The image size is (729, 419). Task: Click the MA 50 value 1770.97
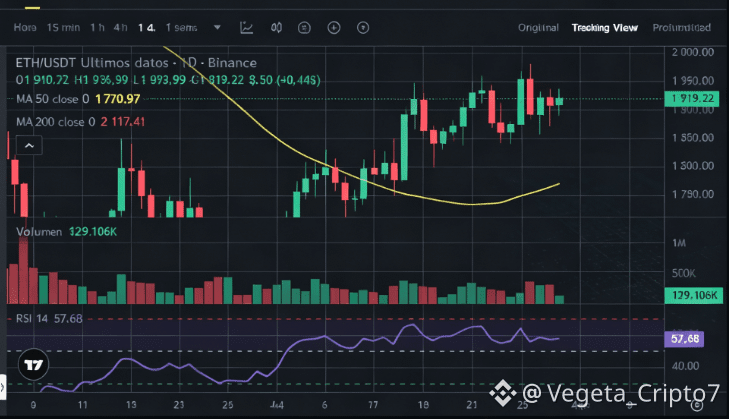point(118,99)
